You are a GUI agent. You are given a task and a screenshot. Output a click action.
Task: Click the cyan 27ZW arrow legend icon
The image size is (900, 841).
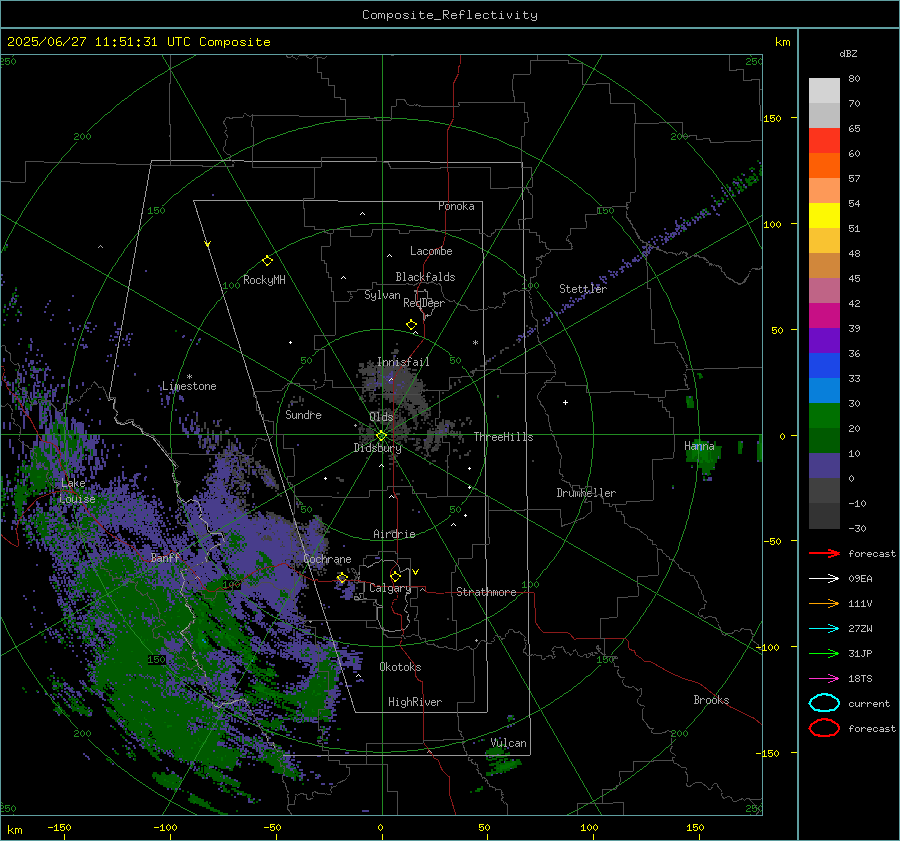pos(824,629)
